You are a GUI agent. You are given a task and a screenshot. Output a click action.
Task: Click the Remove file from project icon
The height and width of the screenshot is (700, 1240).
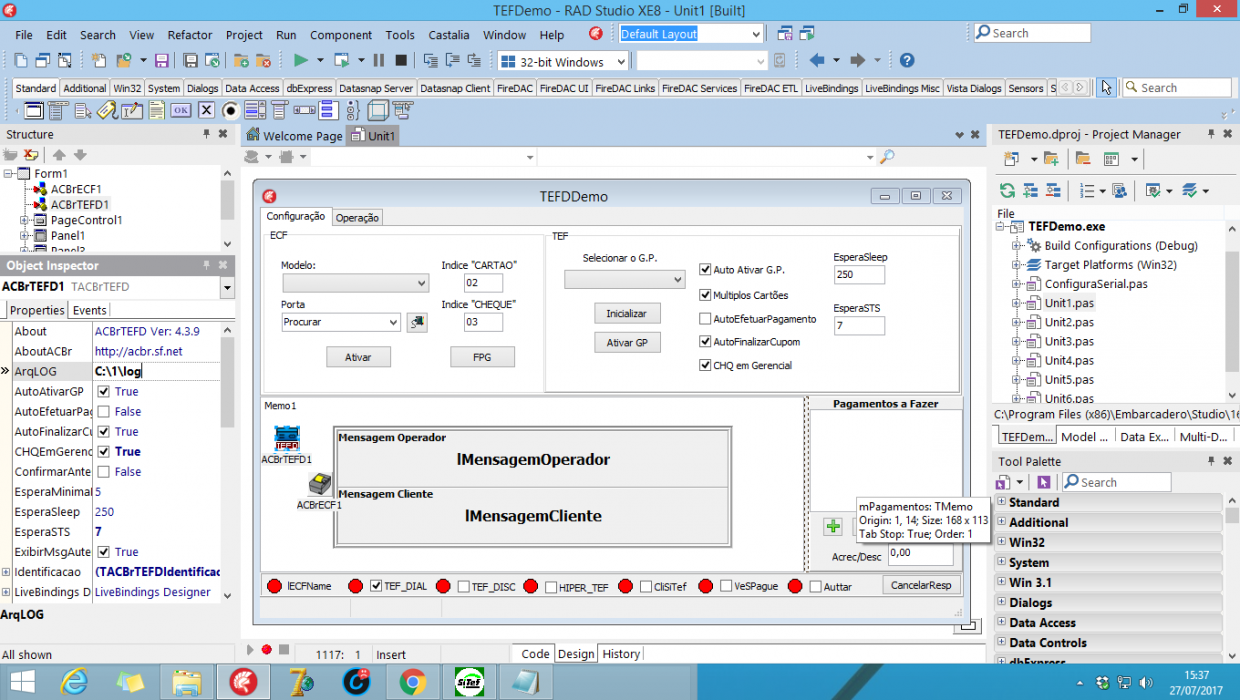[263, 60]
